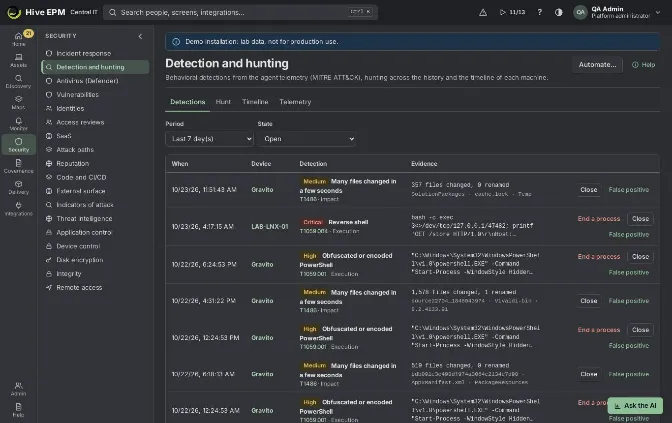Viewport: 672px width, 423px height.
Task: Switch to the Hunt tab
Action: click(223, 102)
